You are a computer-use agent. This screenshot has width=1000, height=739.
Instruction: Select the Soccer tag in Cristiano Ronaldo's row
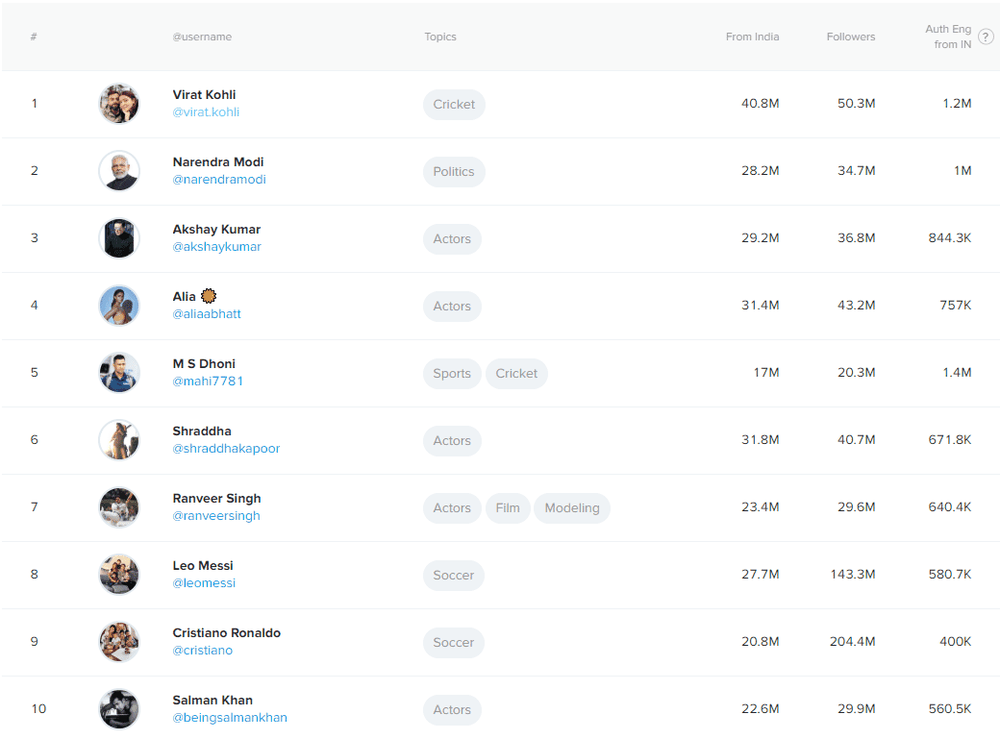click(453, 643)
